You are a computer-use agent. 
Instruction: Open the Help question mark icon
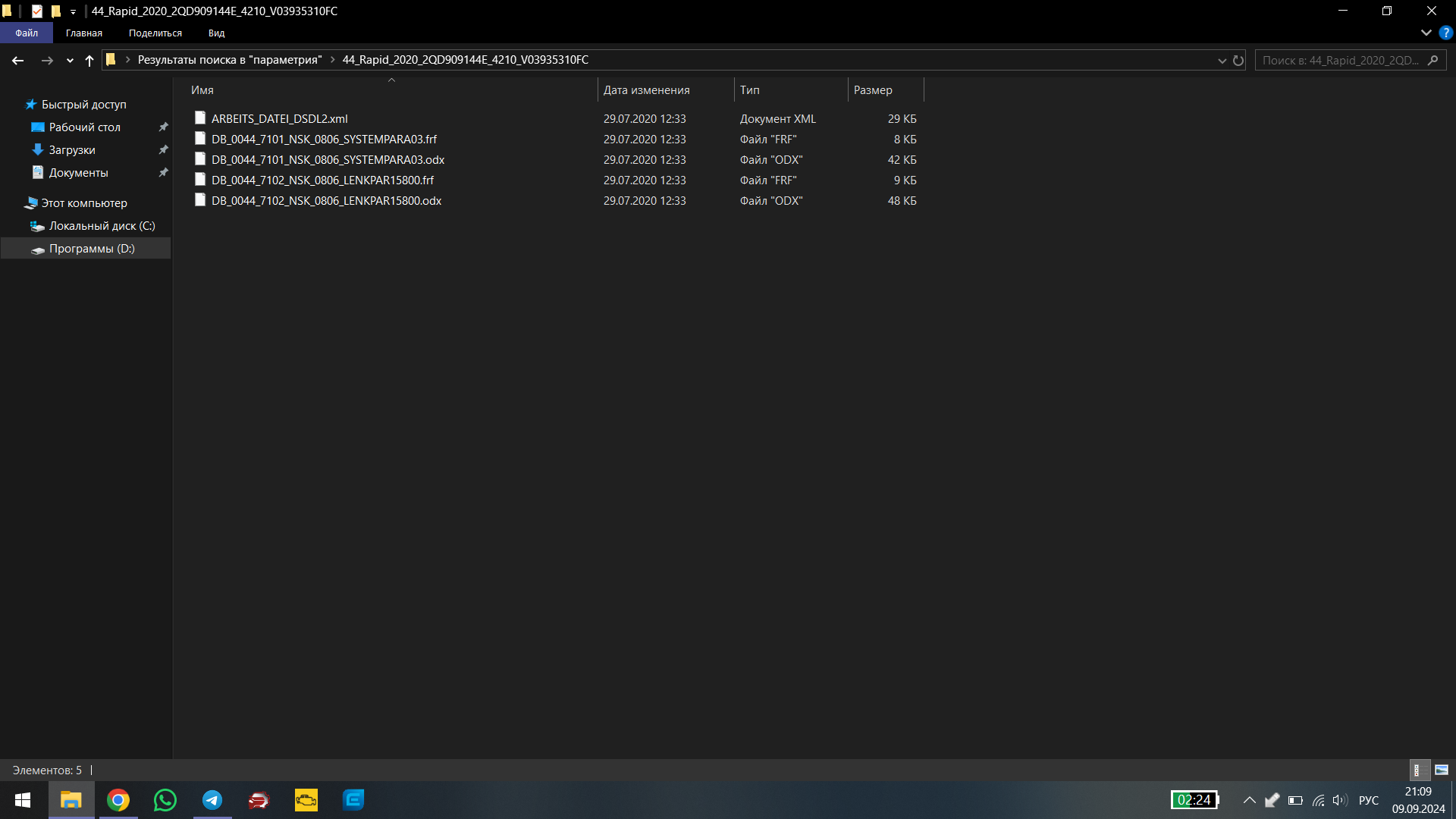click(x=1445, y=33)
